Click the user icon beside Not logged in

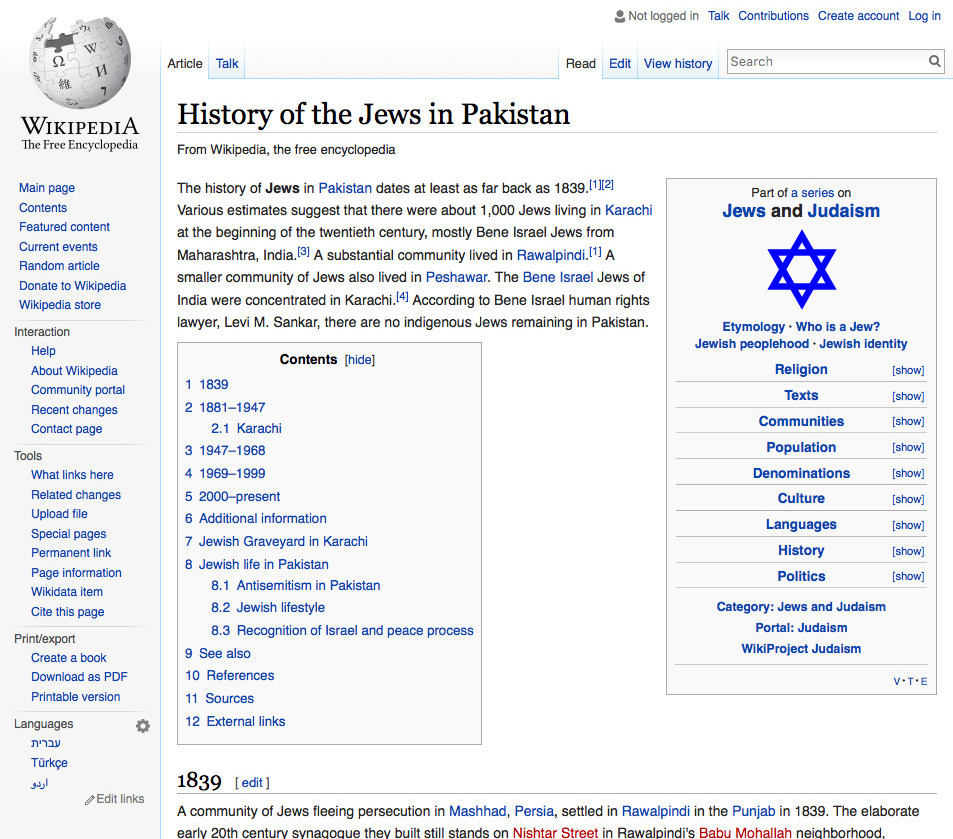pyautogui.click(x=618, y=16)
